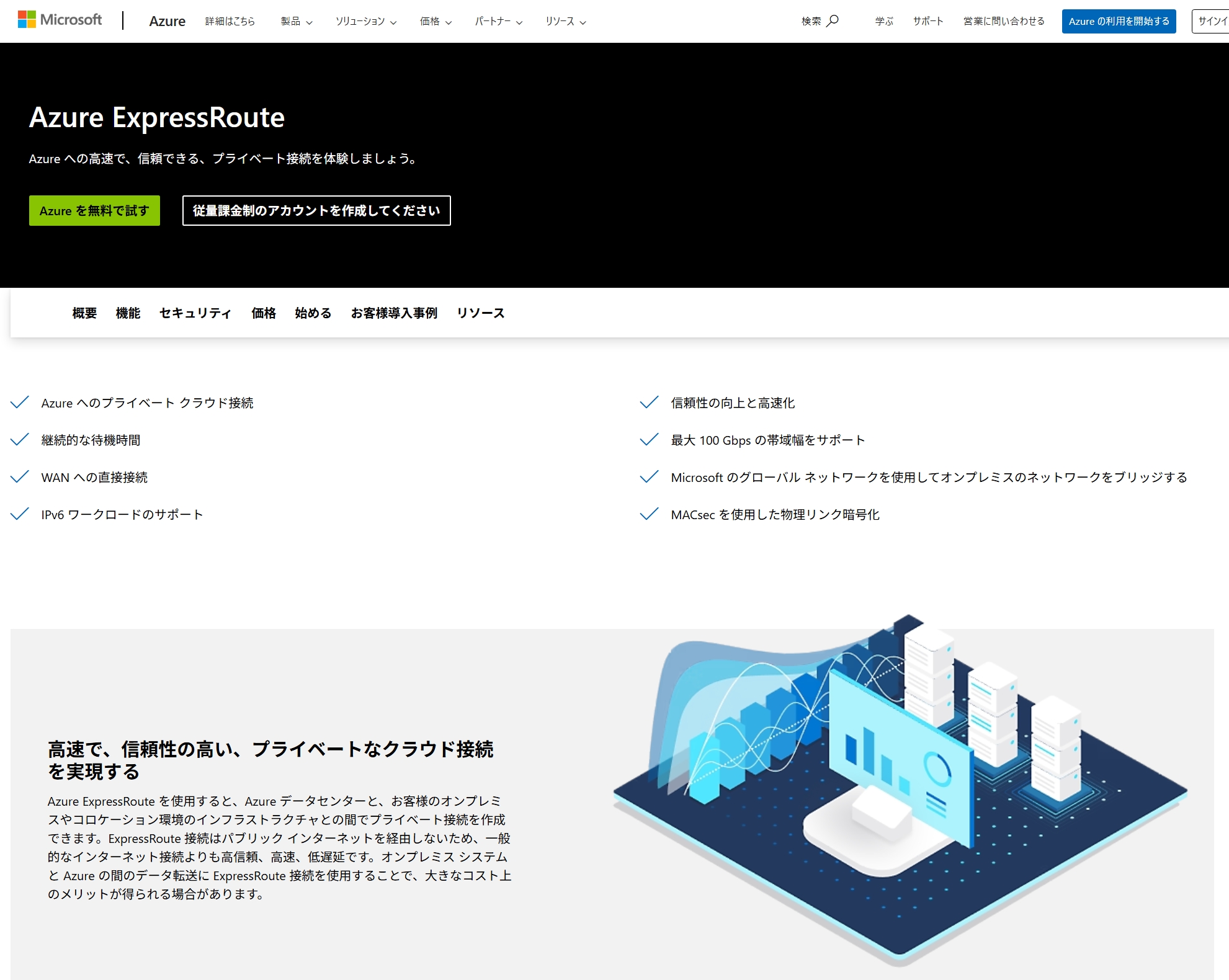Click the text WAN への直接接続
1229x980 pixels.
coord(94,478)
